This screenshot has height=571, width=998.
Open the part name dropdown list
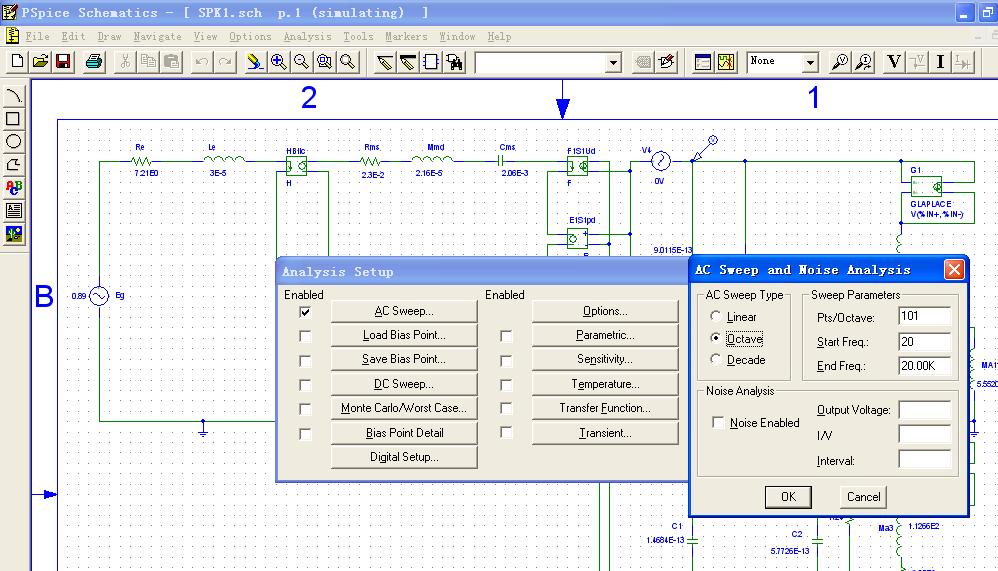(x=614, y=62)
